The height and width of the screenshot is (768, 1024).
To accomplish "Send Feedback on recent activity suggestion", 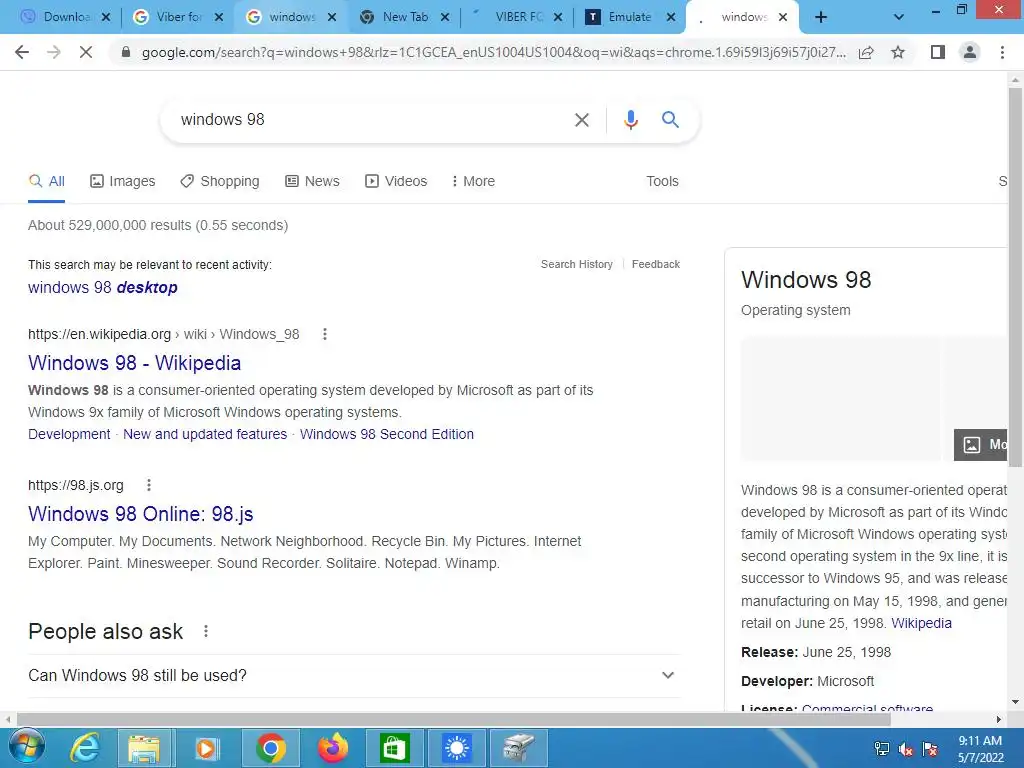I will coord(656,264).
